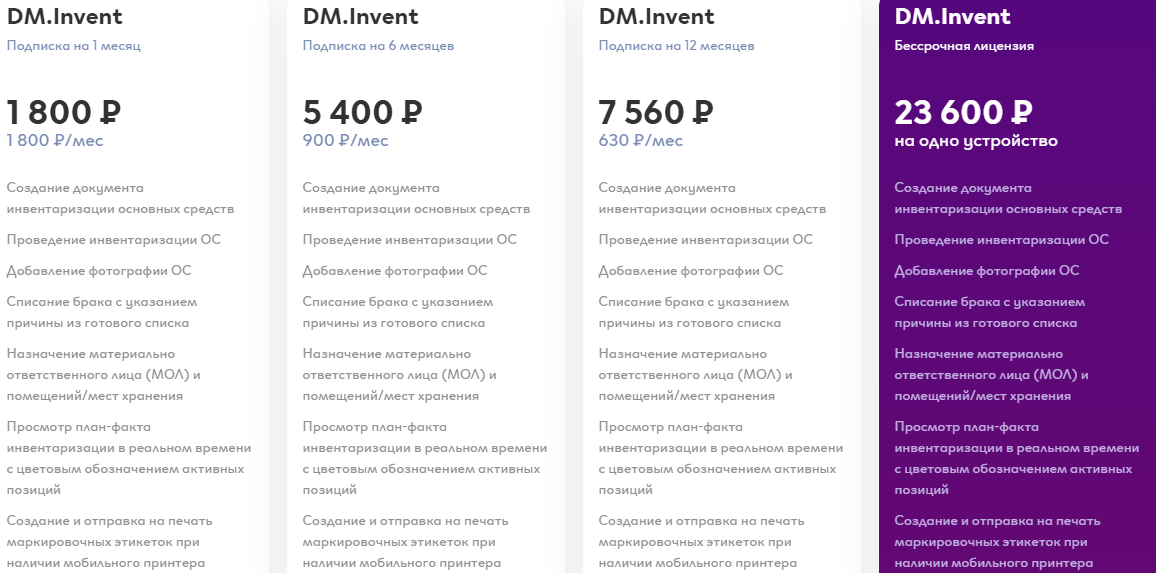This screenshot has width=1156, height=573.
Task: Click 'Подписка на 6 месяцев' subtitle
Action: [378, 46]
